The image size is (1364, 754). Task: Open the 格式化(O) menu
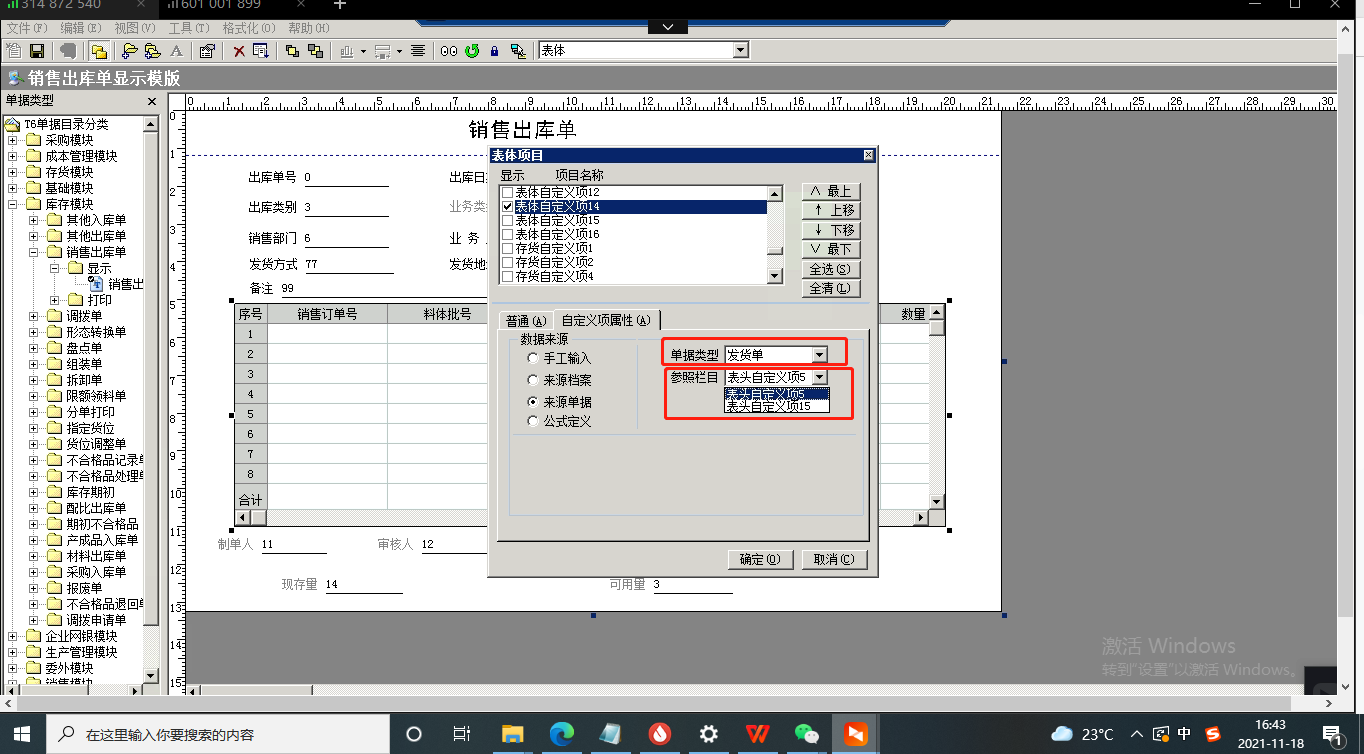point(248,28)
